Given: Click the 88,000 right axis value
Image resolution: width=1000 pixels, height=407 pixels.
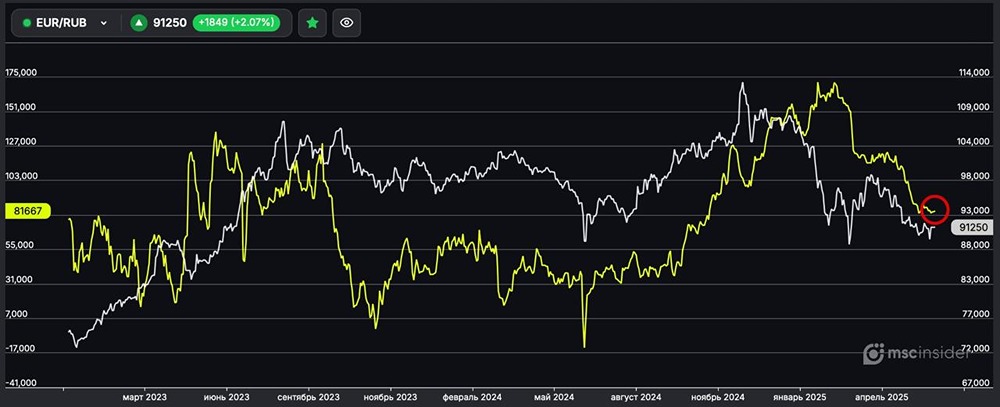Looking at the screenshot, I should (x=974, y=246).
